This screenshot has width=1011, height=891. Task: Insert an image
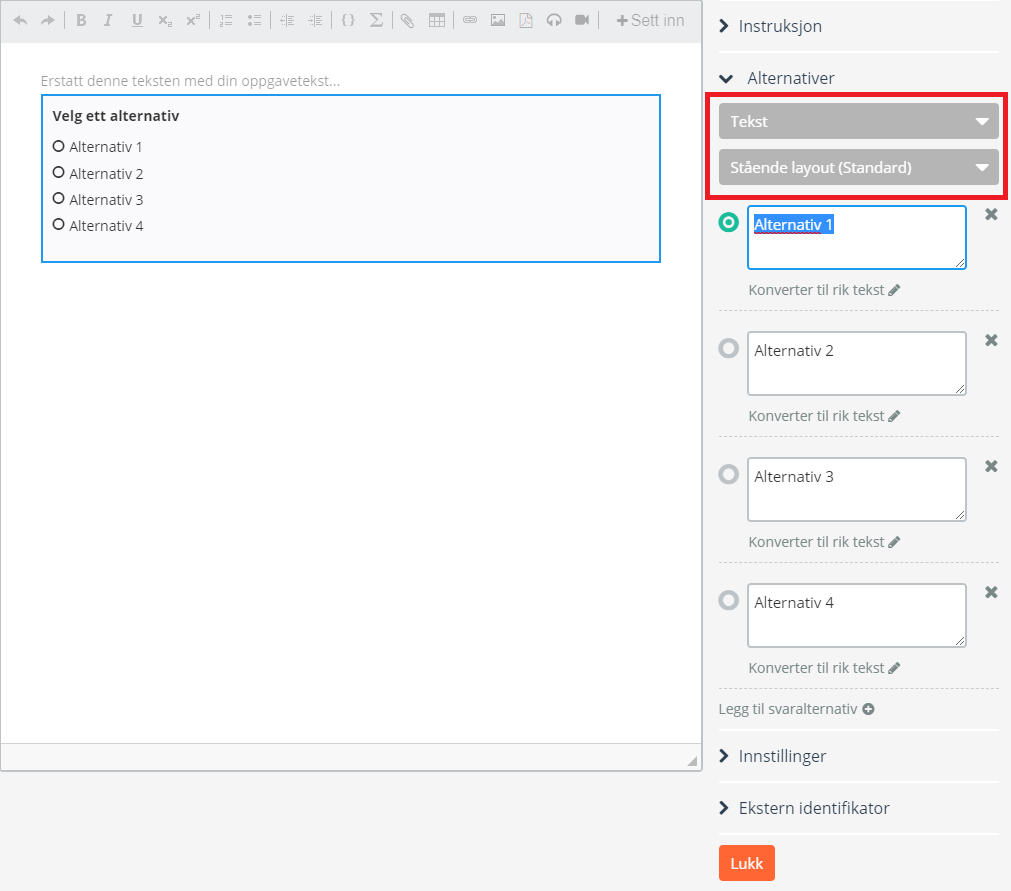(x=498, y=21)
